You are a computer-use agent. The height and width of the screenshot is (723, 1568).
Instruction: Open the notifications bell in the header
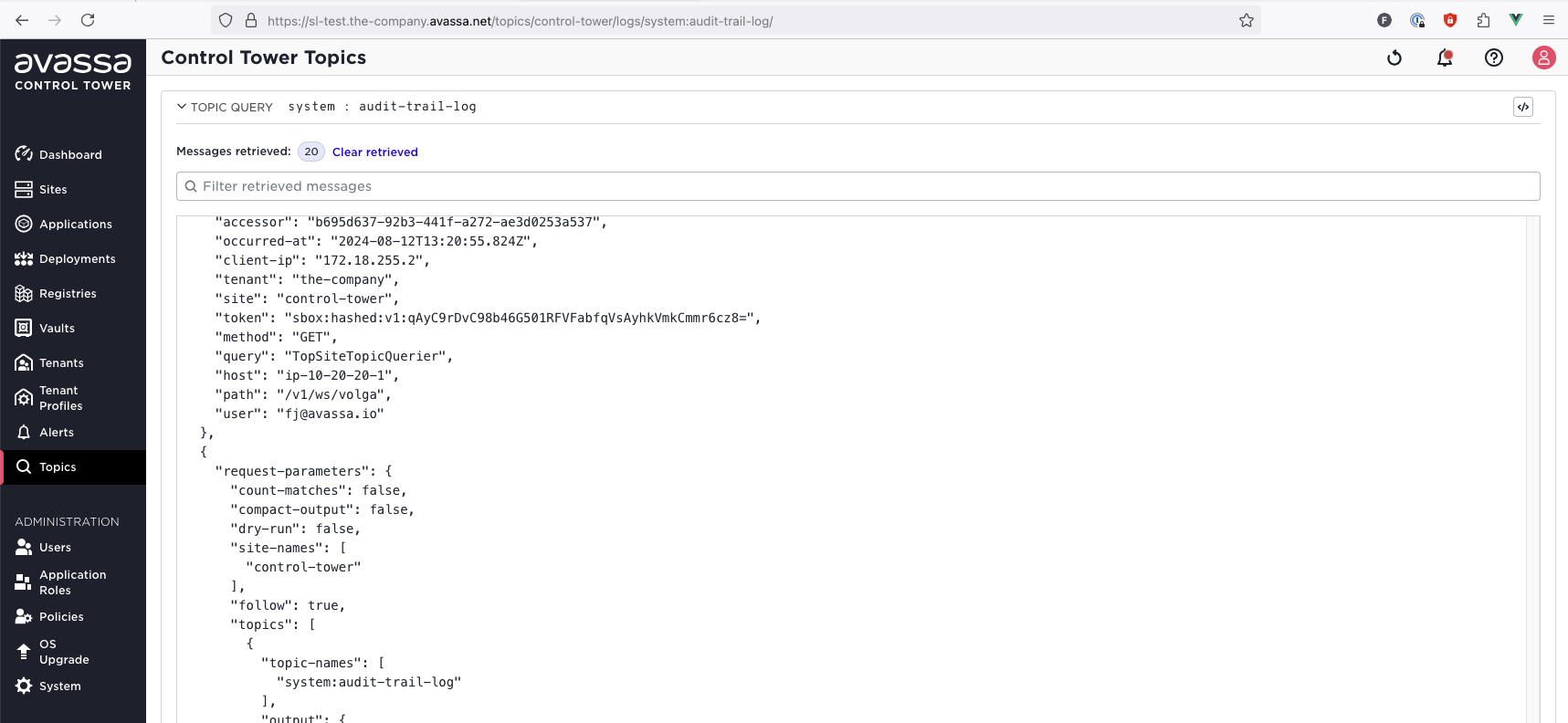(x=1445, y=58)
